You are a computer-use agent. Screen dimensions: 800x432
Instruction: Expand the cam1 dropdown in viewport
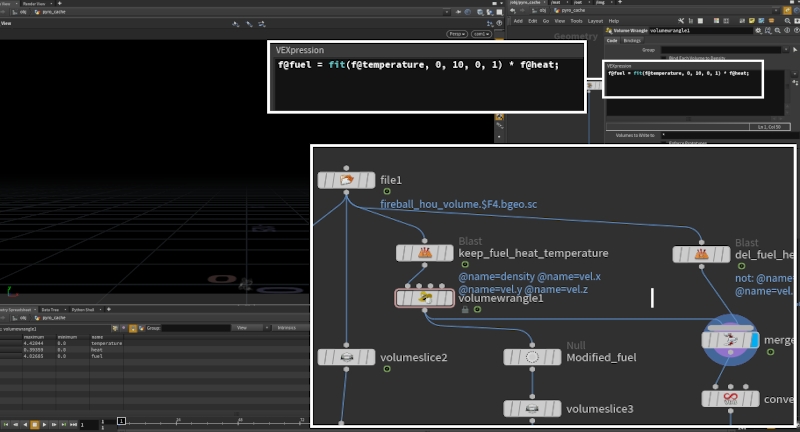point(481,33)
